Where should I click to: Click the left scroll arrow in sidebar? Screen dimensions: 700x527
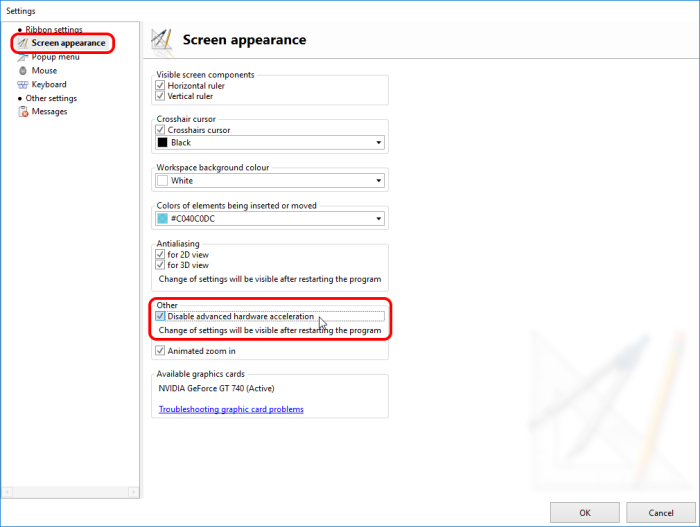(x=8, y=491)
